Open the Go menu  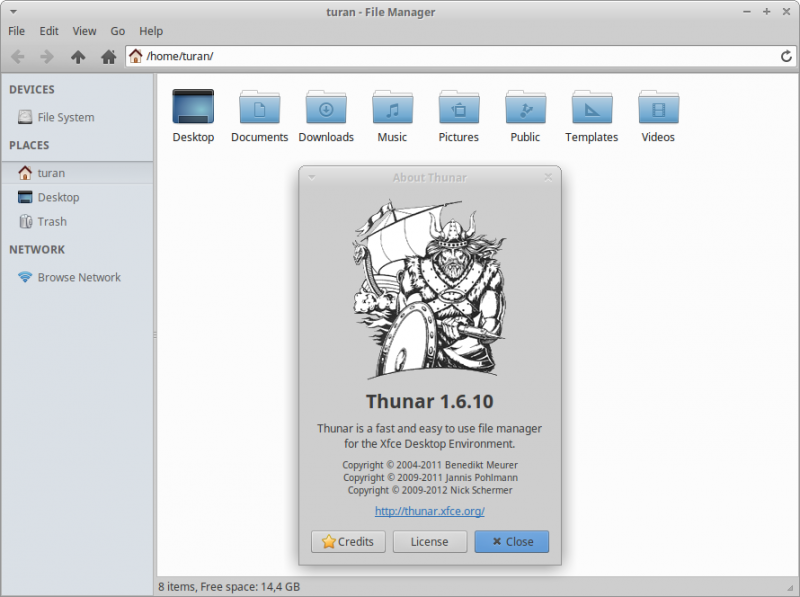(117, 31)
